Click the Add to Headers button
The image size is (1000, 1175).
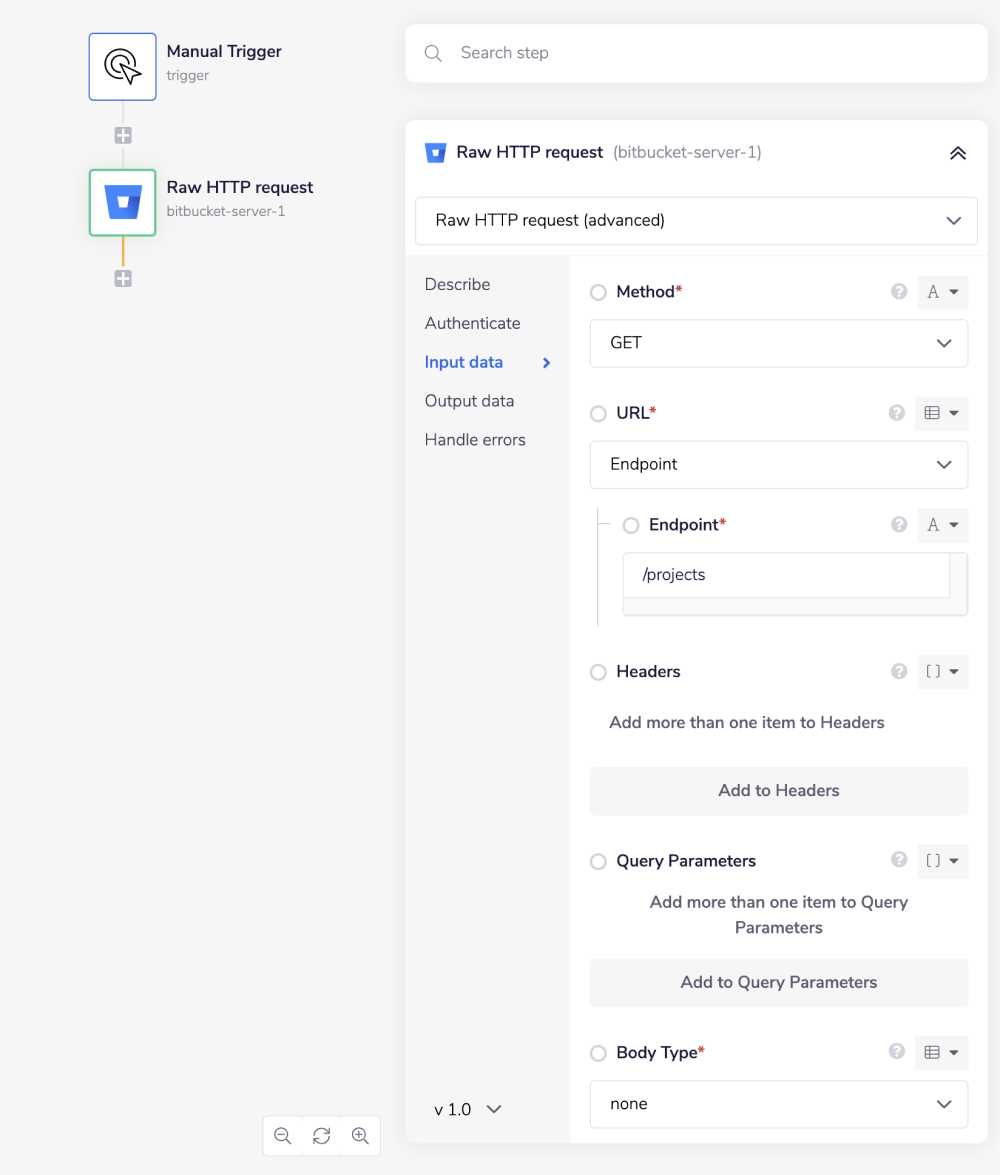coord(778,790)
